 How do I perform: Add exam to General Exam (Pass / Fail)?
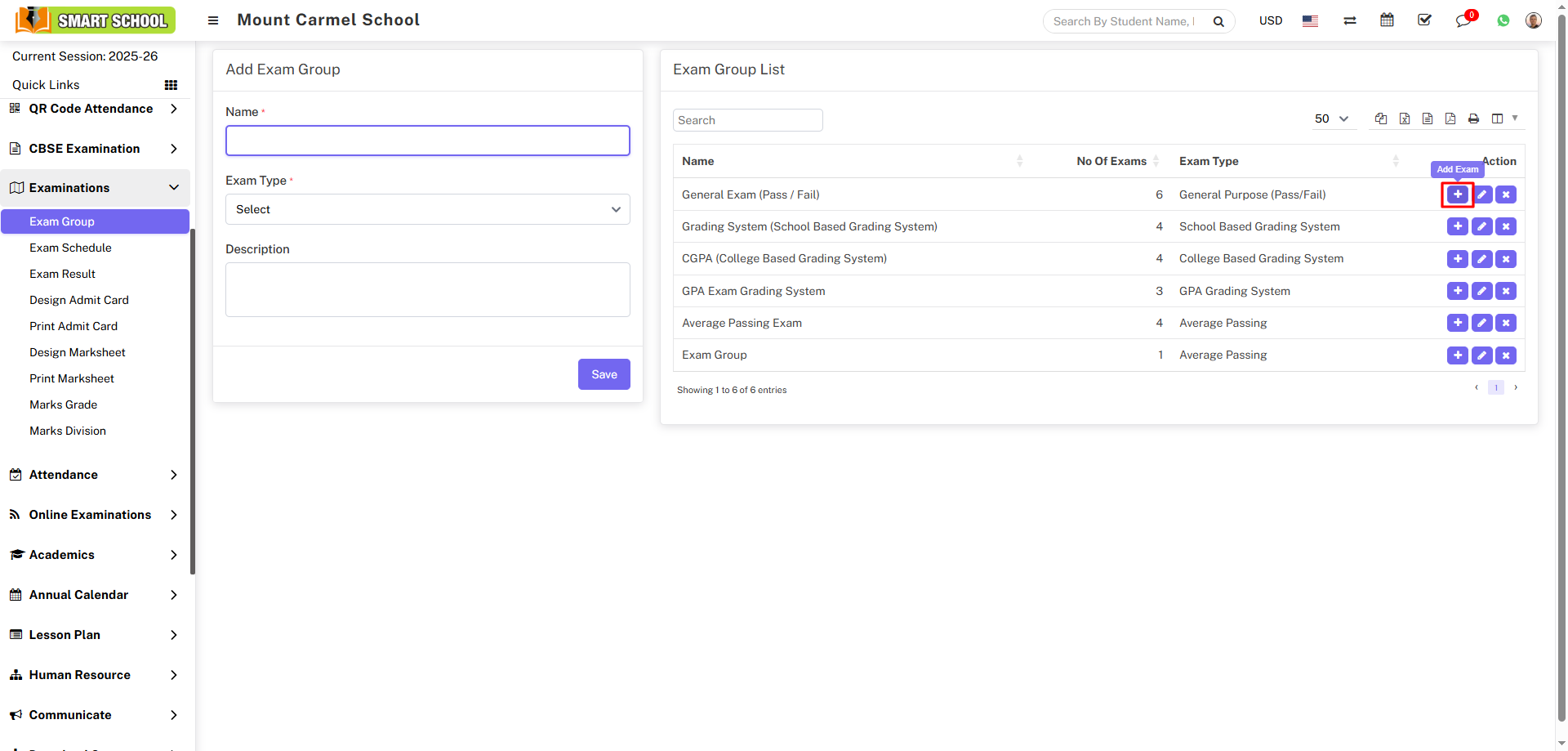coord(1457,194)
